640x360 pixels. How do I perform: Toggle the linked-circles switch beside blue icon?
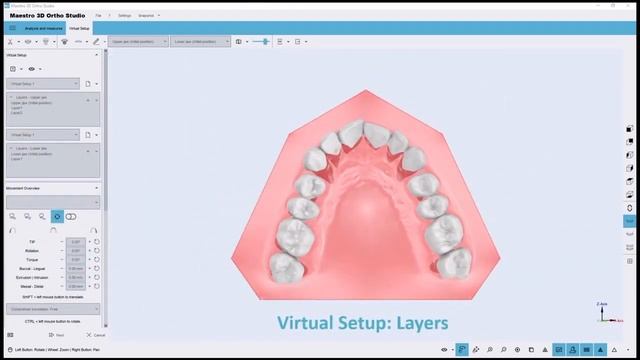[71, 217]
